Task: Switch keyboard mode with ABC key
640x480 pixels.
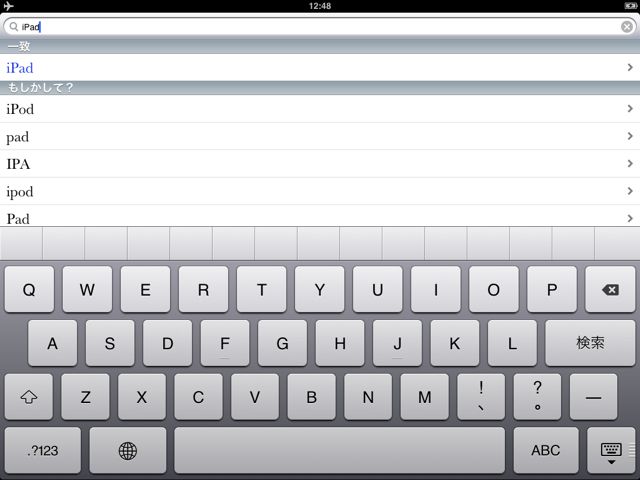Action: [546, 451]
